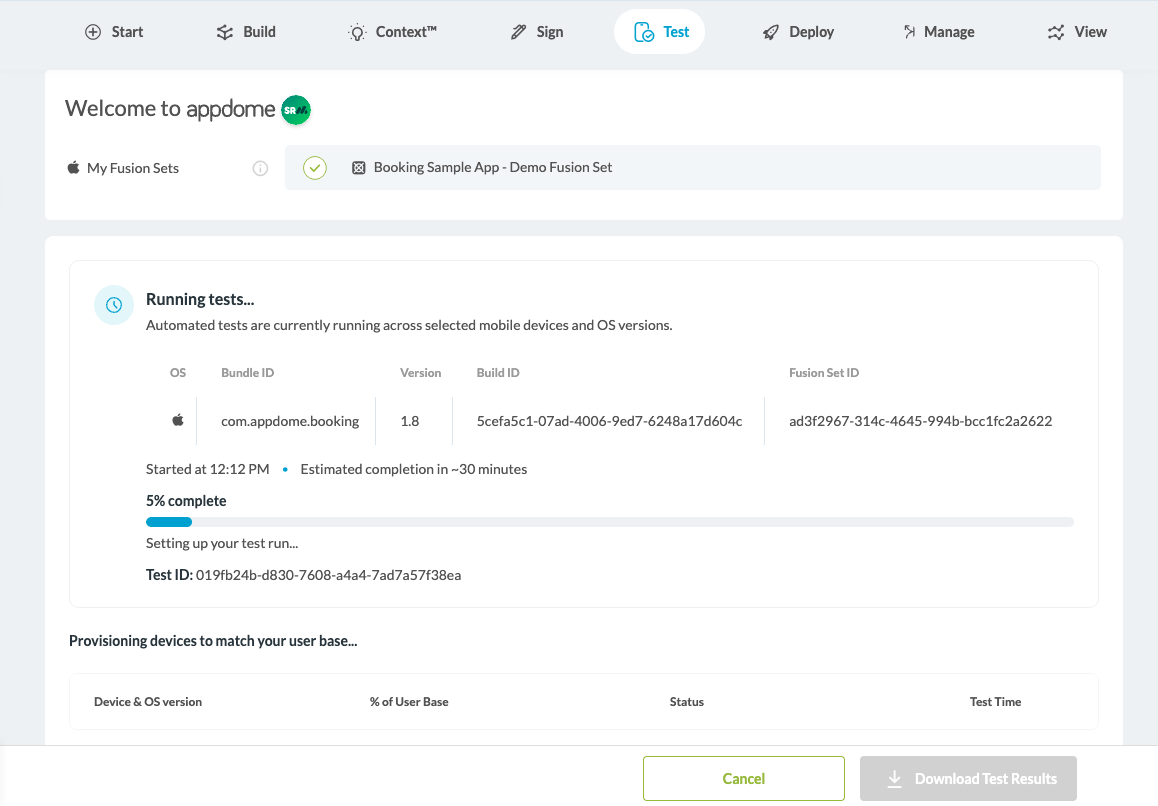Click the green SR user avatar
Image resolution: width=1158 pixels, height=806 pixels.
[296, 110]
